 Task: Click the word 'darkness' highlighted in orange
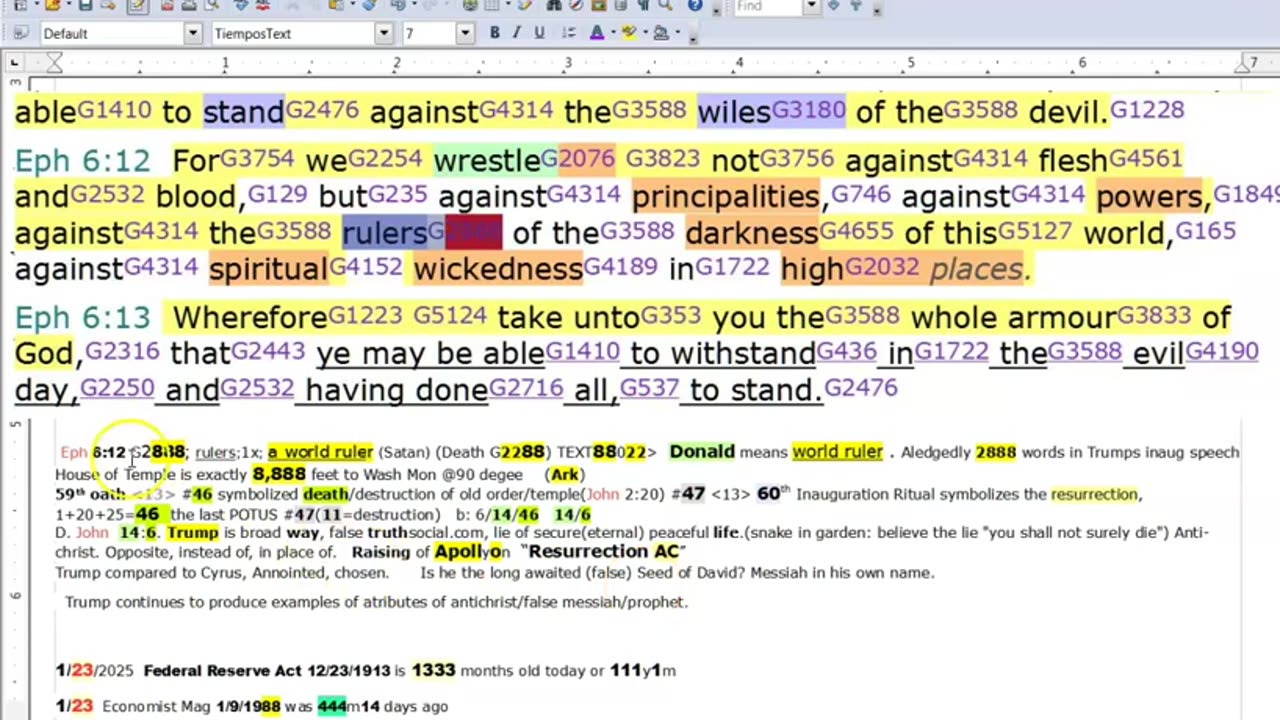(752, 233)
